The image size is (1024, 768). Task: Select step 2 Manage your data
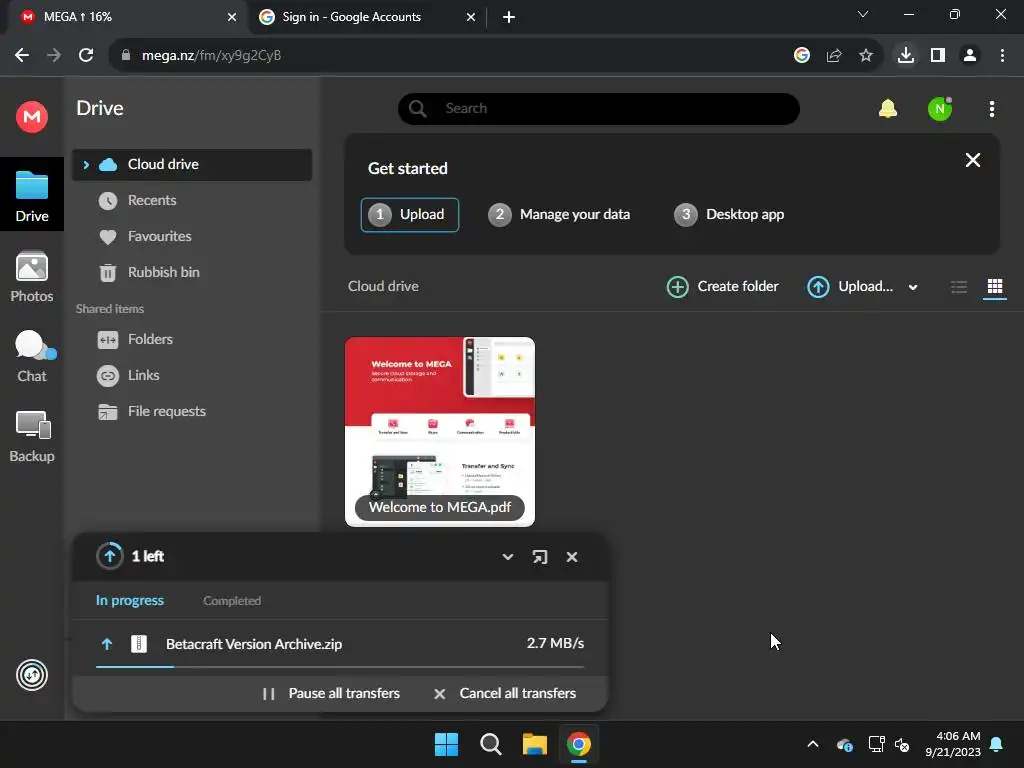[559, 215]
